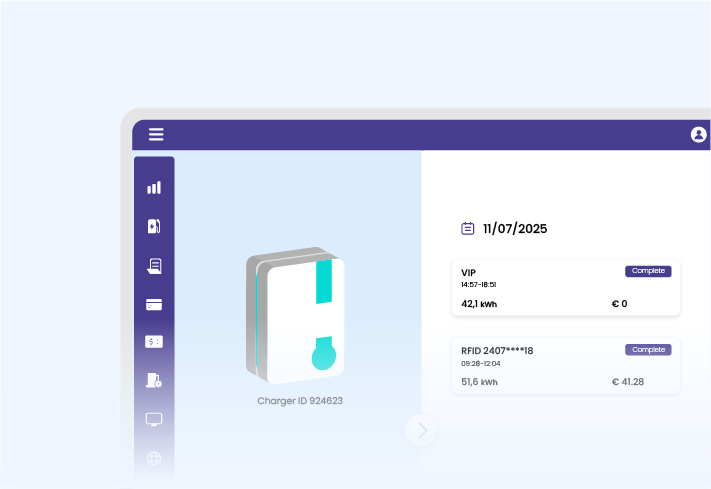Go to next charger with arrow button
Screen dimensions: 711x489
421,430
